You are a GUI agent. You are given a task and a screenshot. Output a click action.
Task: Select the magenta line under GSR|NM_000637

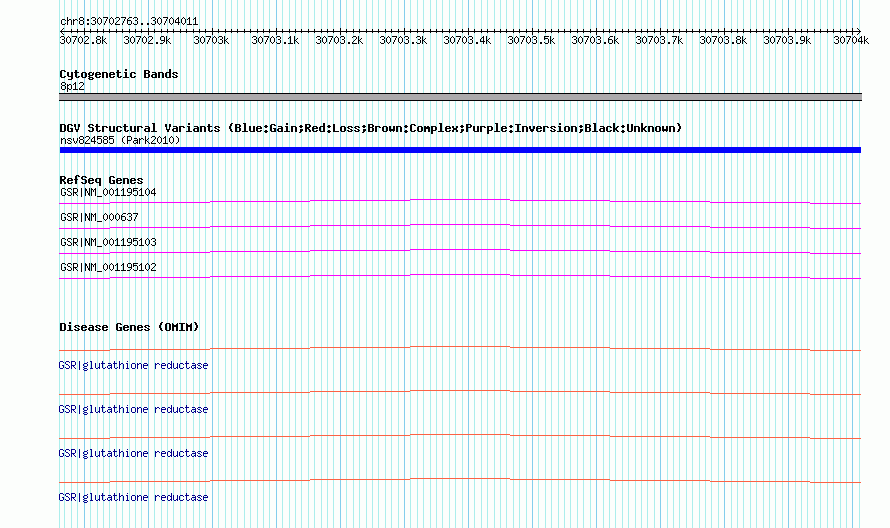(x=460, y=226)
